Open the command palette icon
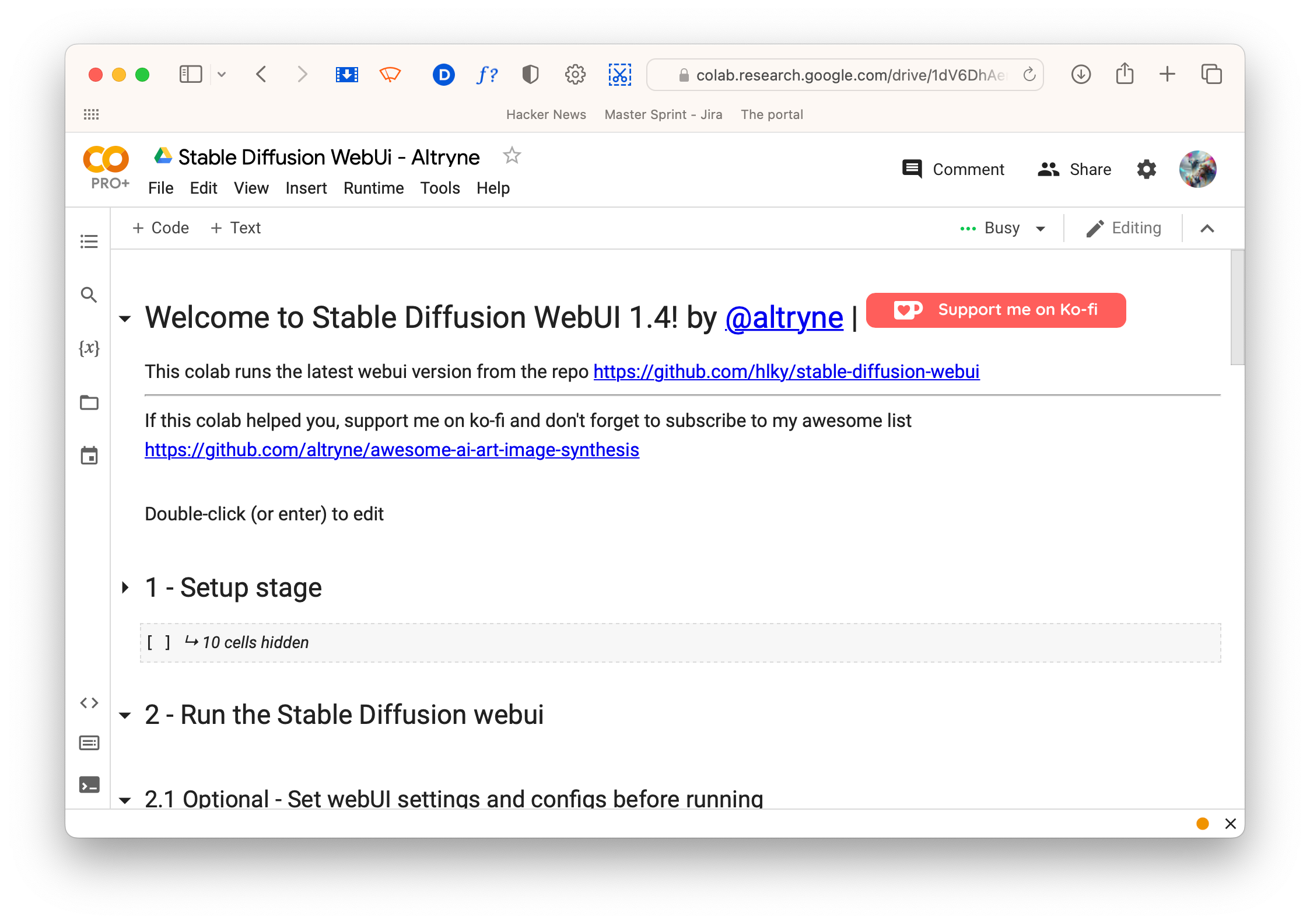This screenshot has height=924, width=1310. 89,743
